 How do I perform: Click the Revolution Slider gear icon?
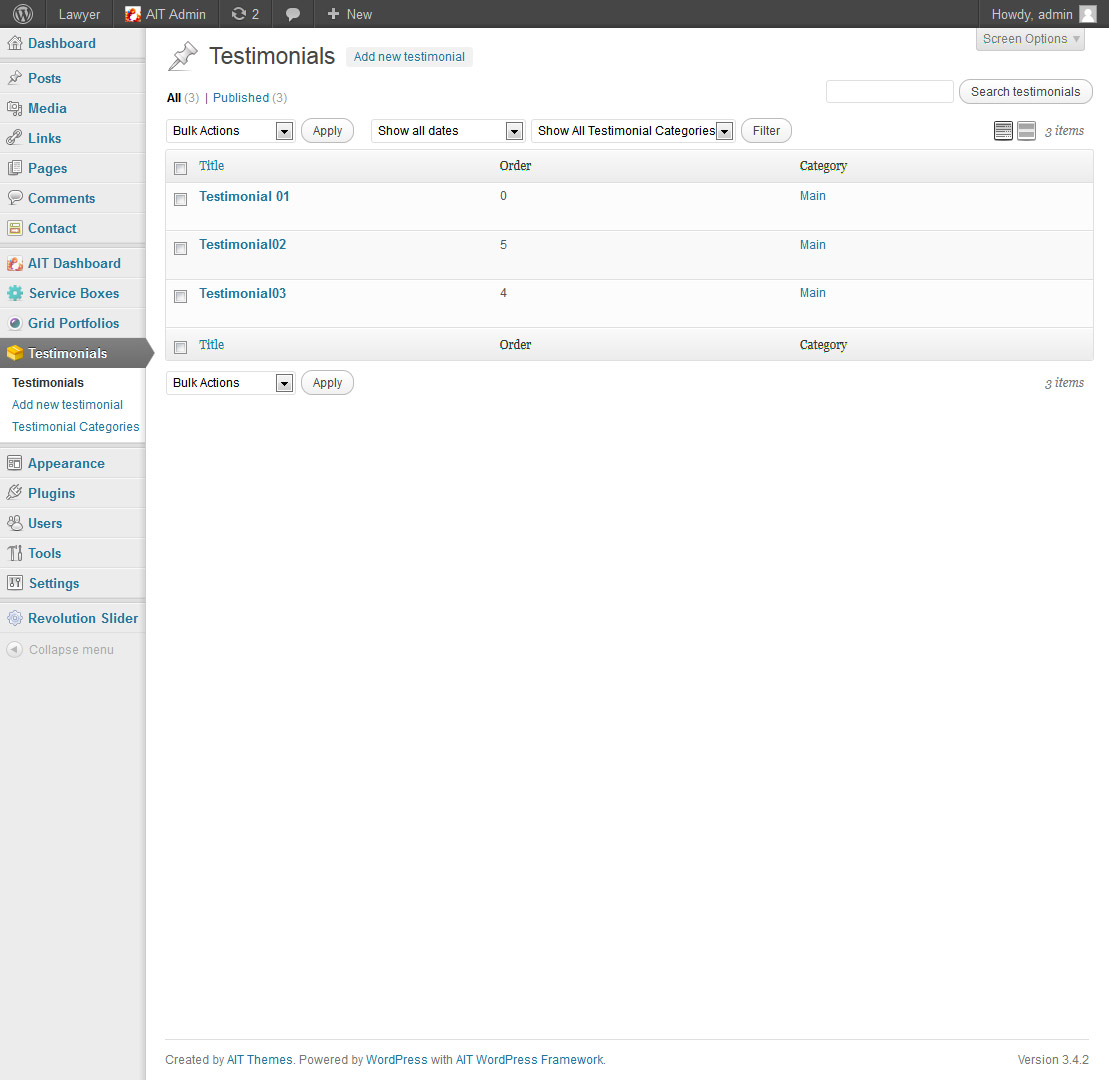[x=14, y=618]
